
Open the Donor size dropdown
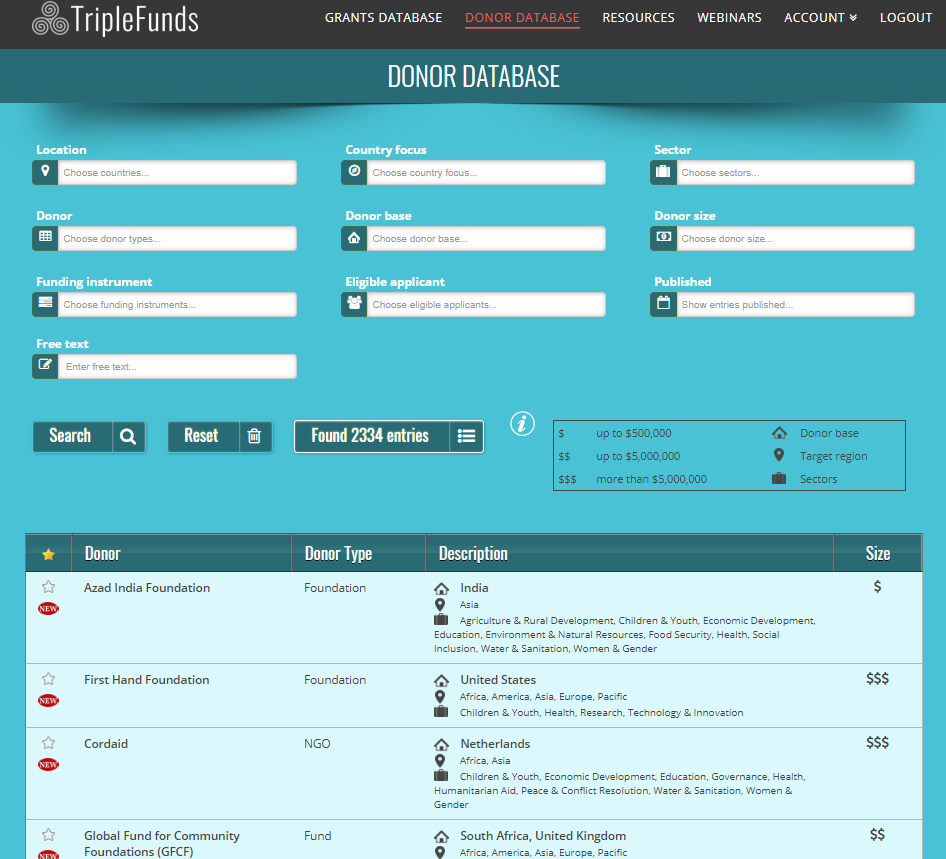click(x=795, y=238)
